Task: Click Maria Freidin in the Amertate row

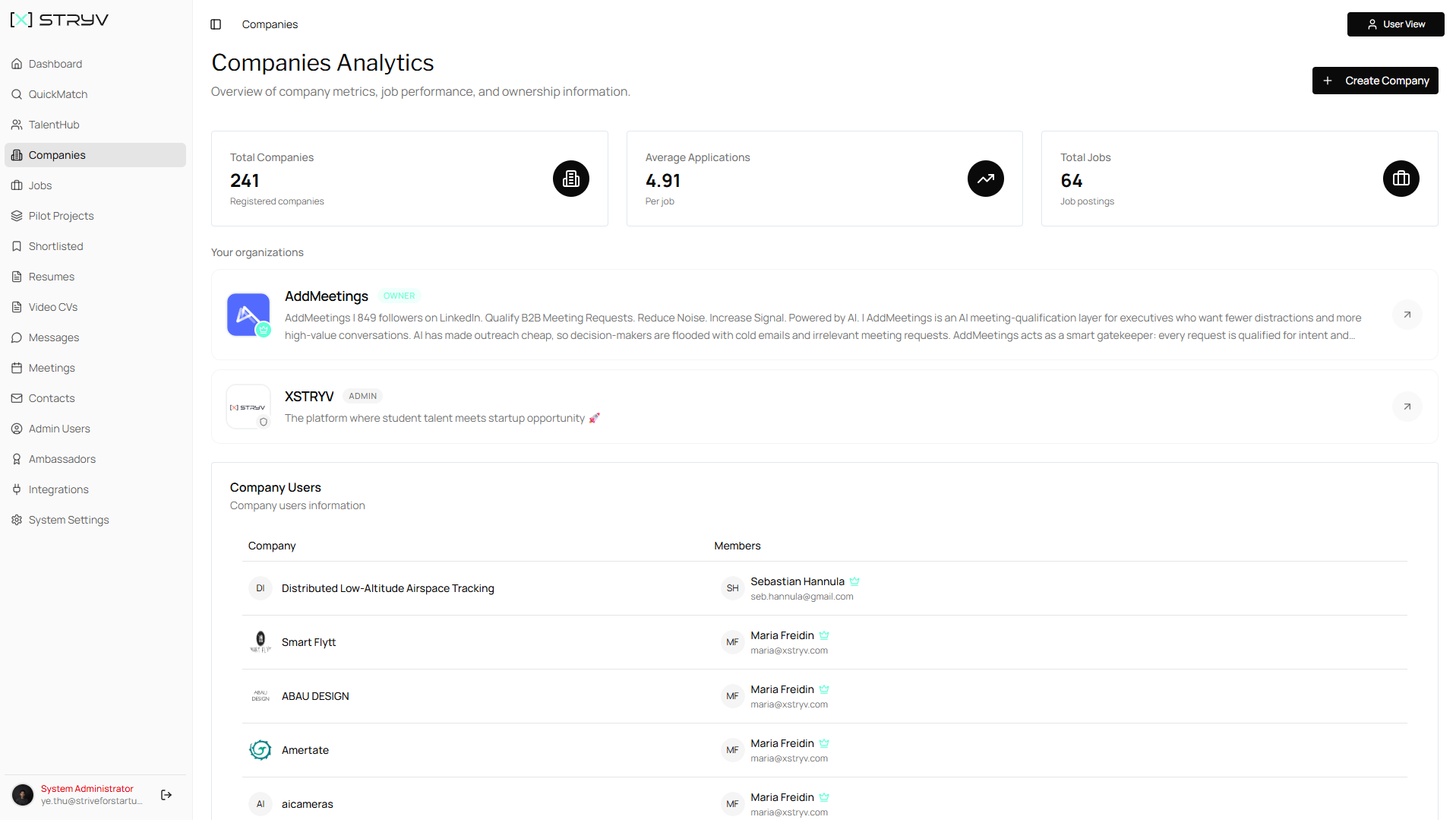Action: tap(782, 743)
